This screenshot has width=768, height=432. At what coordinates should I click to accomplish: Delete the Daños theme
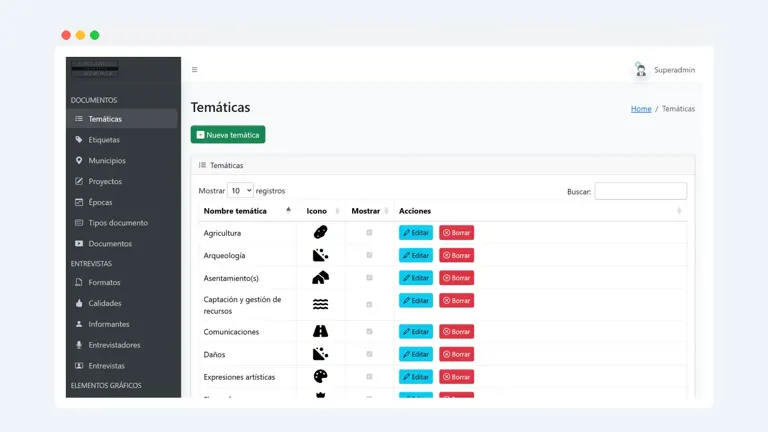(456, 354)
